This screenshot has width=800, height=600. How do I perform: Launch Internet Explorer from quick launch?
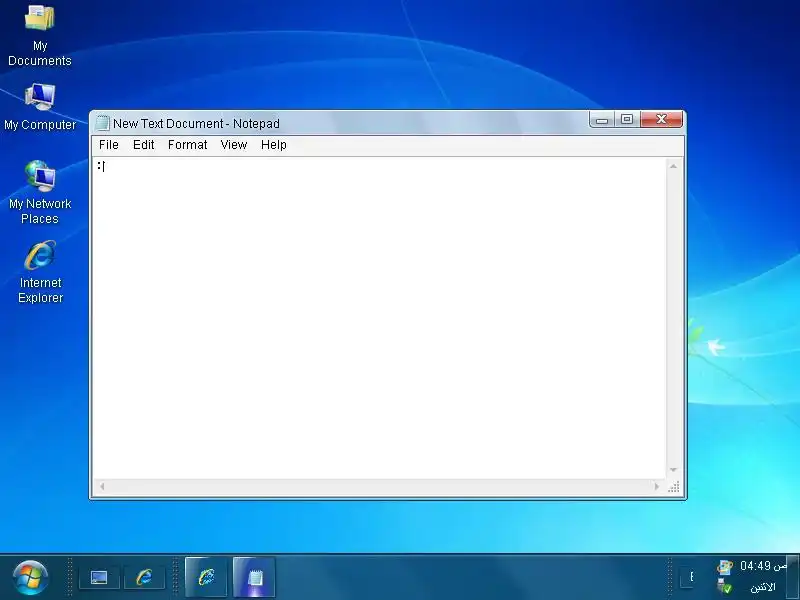[x=144, y=578]
